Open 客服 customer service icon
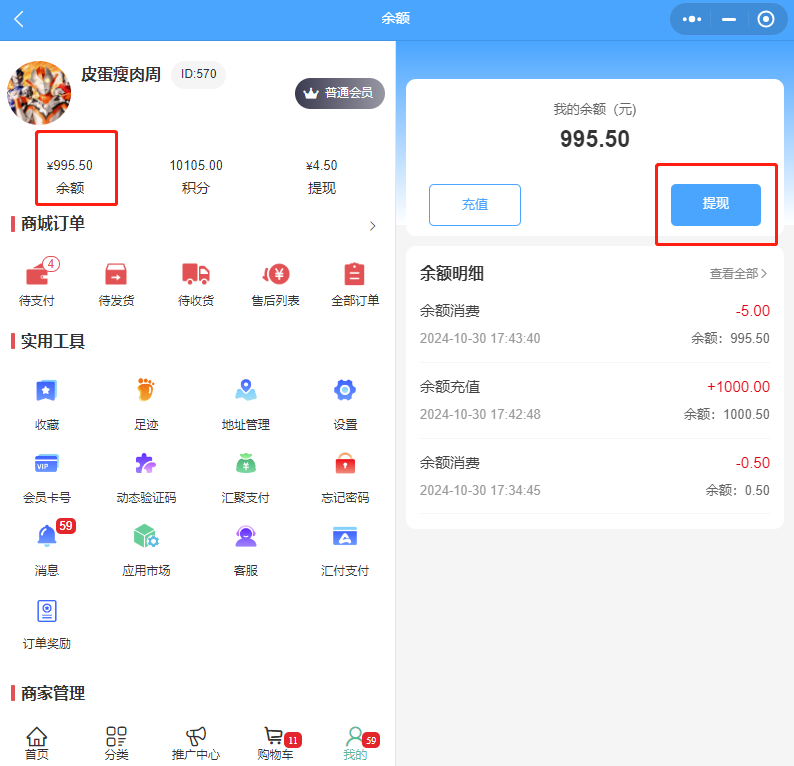Image resolution: width=794 pixels, height=766 pixels. click(246, 537)
